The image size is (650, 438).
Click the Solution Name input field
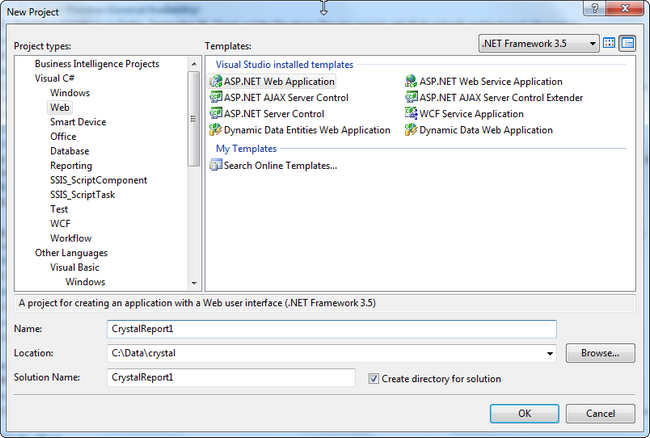(x=231, y=378)
